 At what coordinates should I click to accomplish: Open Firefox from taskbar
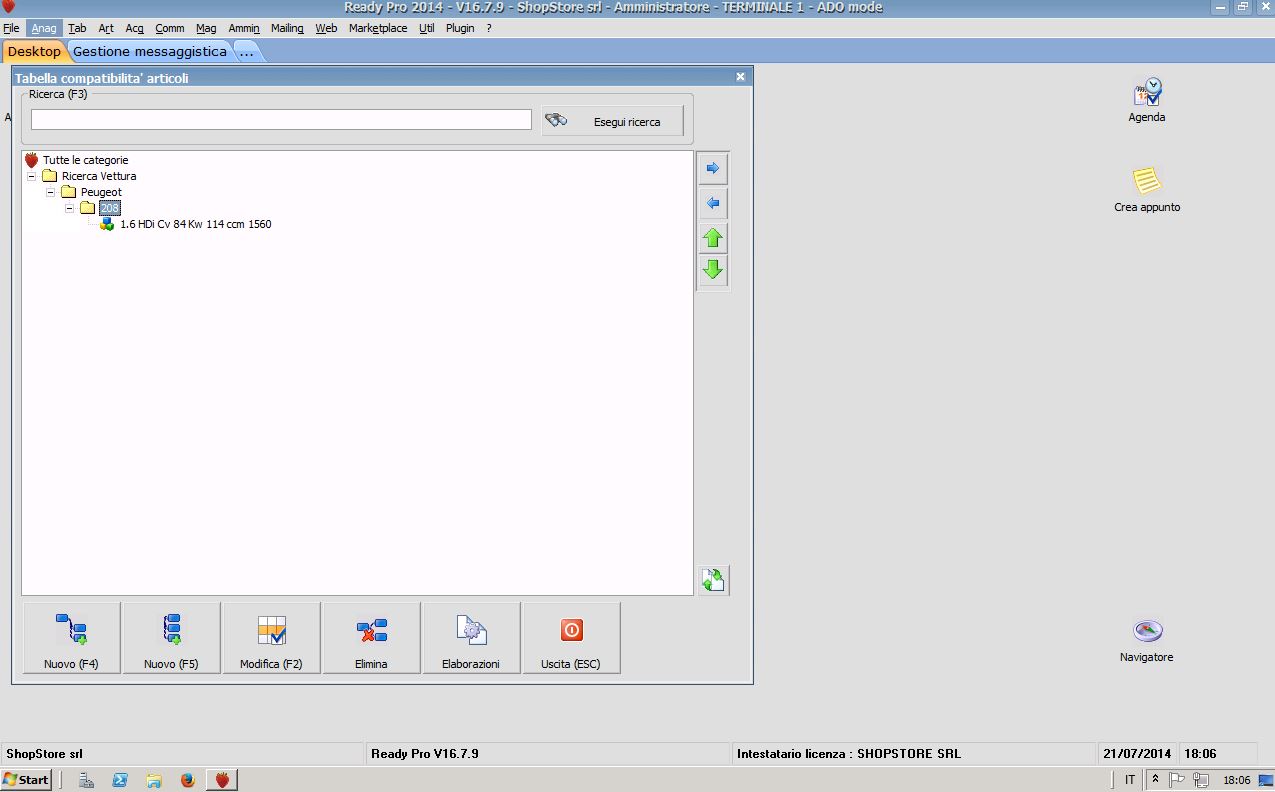pos(187,779)
